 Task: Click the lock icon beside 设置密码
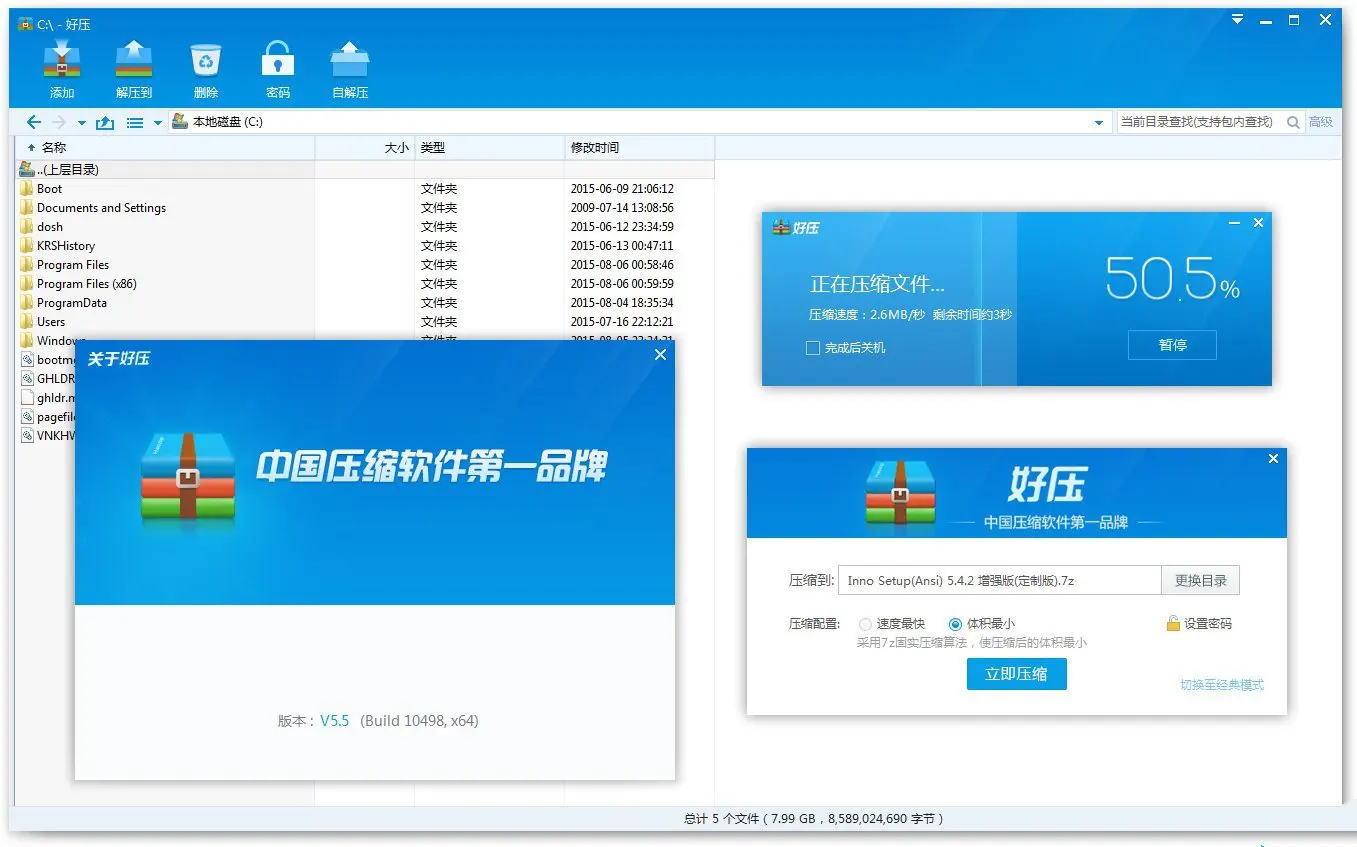pos(1171,623)
